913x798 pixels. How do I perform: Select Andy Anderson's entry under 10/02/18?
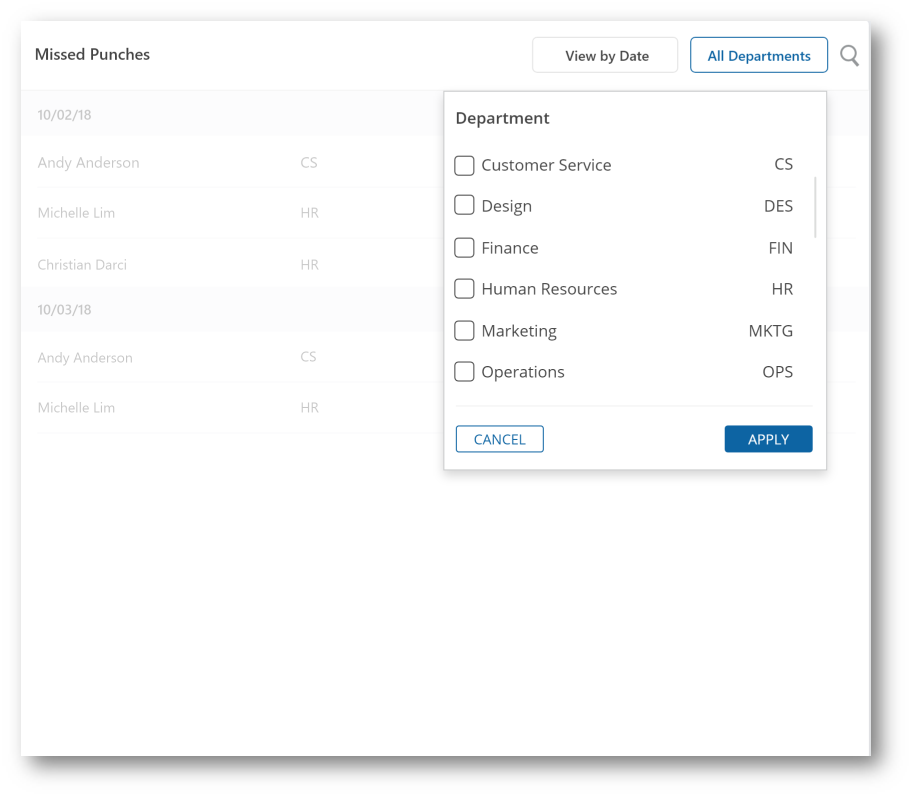click(x=89, y=163)
